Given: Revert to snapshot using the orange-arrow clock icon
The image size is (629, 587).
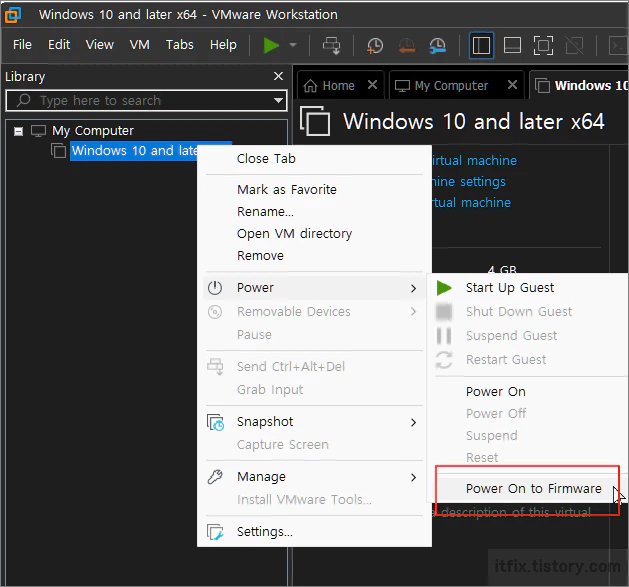Looking at the screenshot, I should [406, 45].
